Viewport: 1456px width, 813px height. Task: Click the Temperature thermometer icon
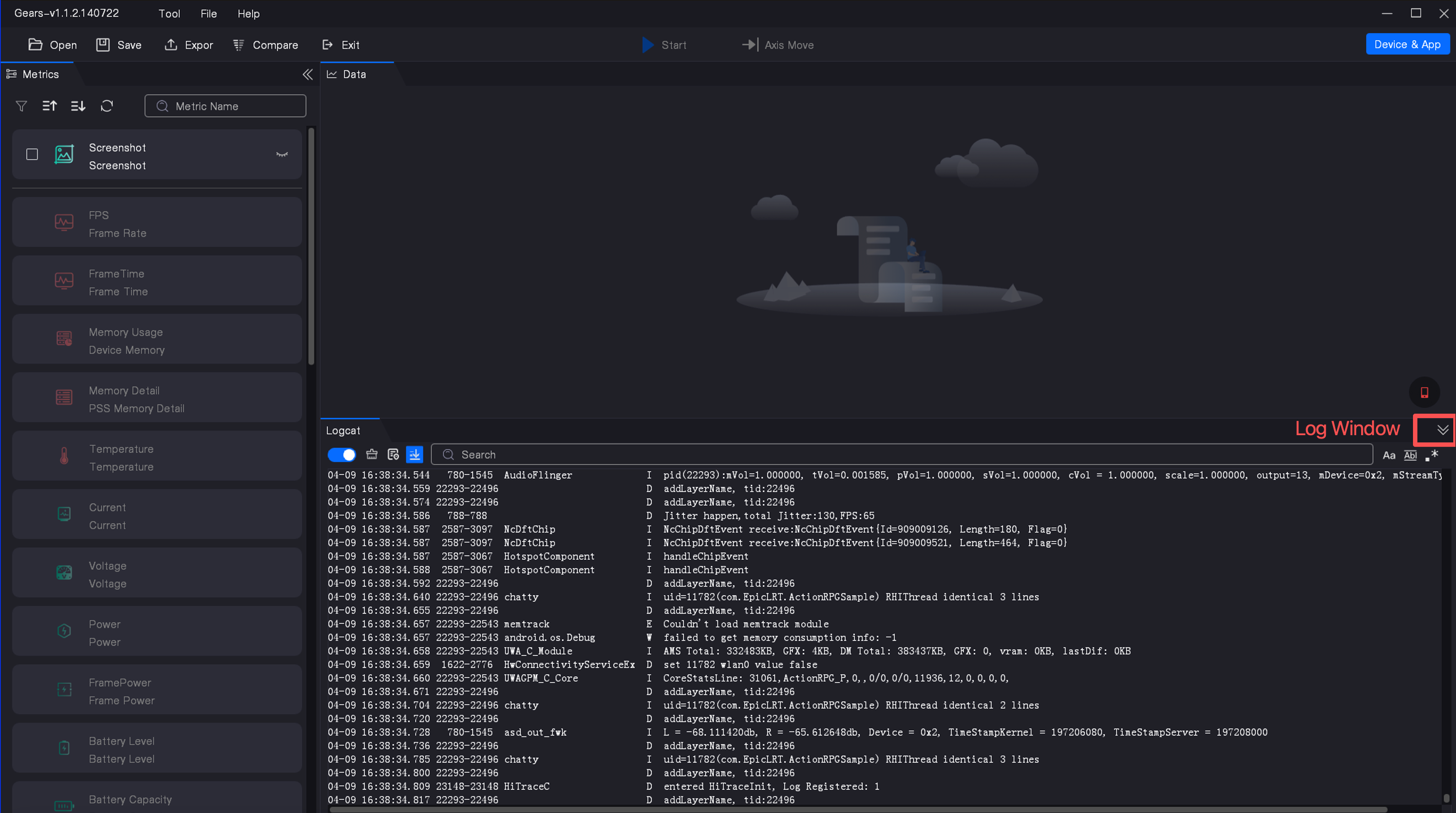coord(64,456)
